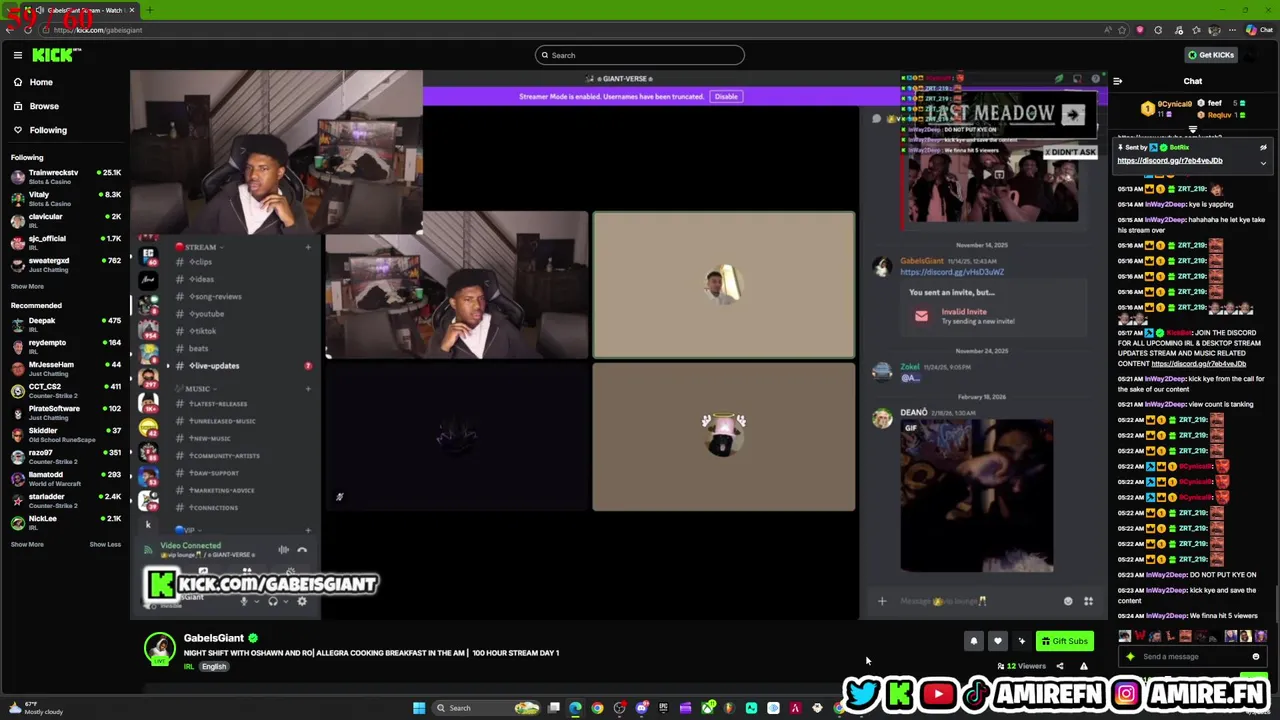
Task: Go to Kick logo homepage
Action: tap(53, 55)
